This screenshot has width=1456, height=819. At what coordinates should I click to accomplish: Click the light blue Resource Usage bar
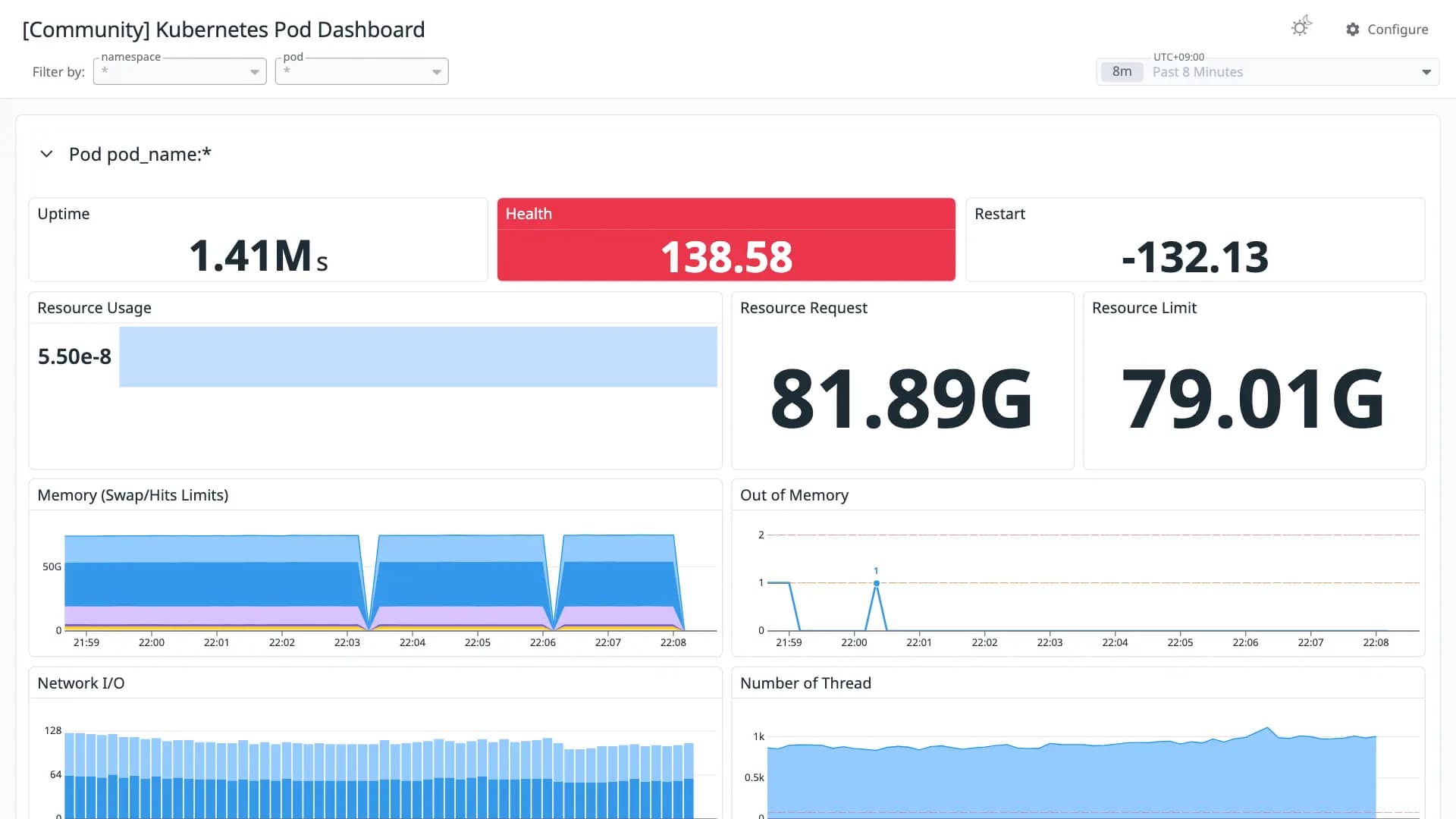418,356
